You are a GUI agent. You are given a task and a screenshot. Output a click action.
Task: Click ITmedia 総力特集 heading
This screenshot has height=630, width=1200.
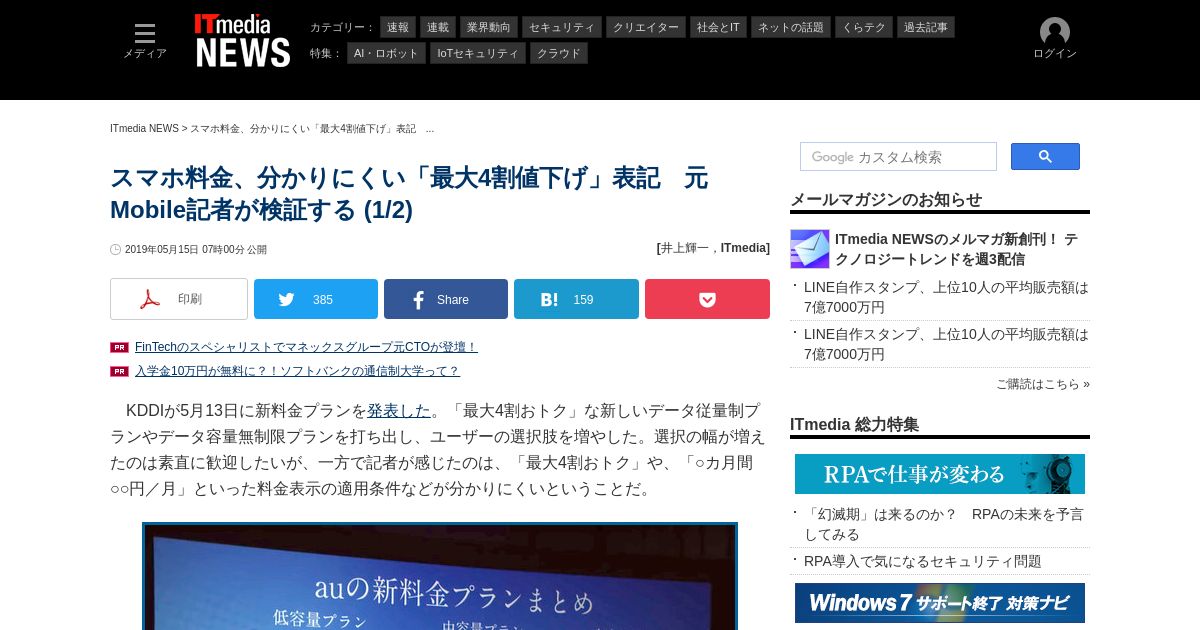(x=854, y=424)
